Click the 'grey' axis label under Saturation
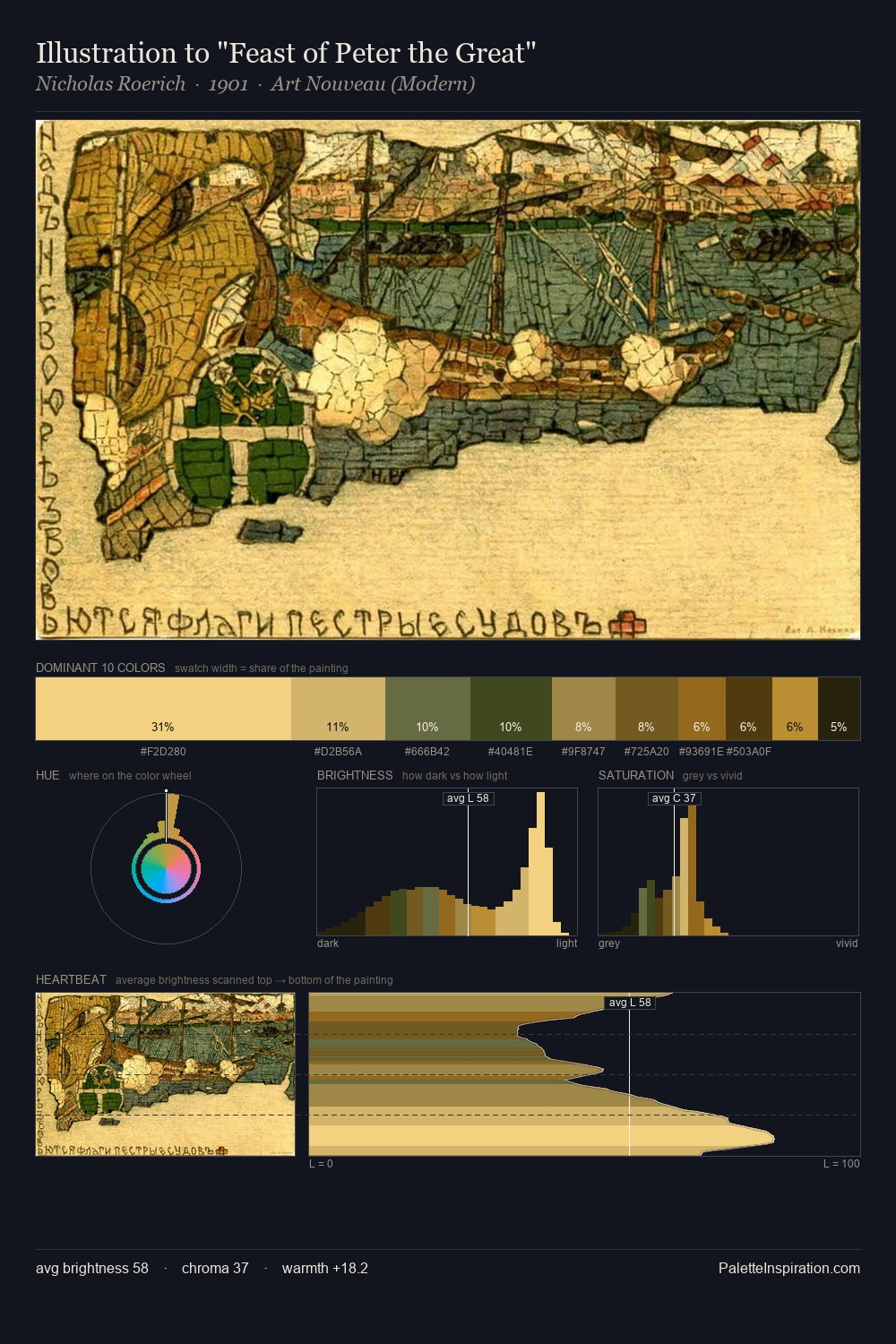 [x=609, y=943]
